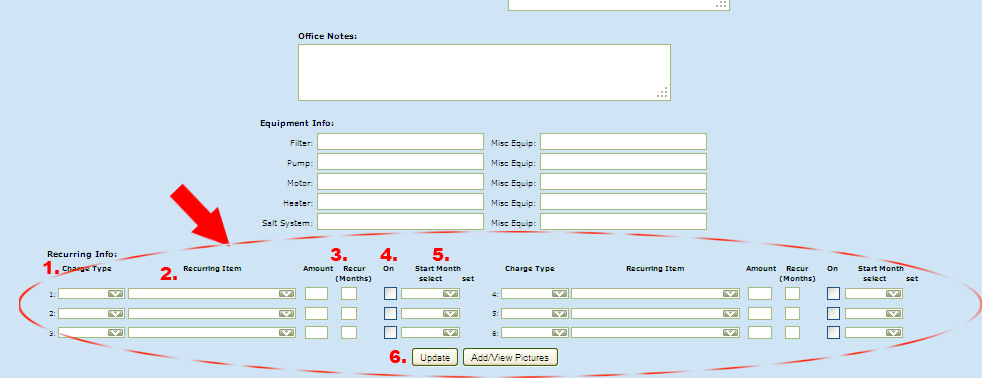Click Recur Months field in row 3
Viewport: 982px width, 378px height.
(349, 333)
